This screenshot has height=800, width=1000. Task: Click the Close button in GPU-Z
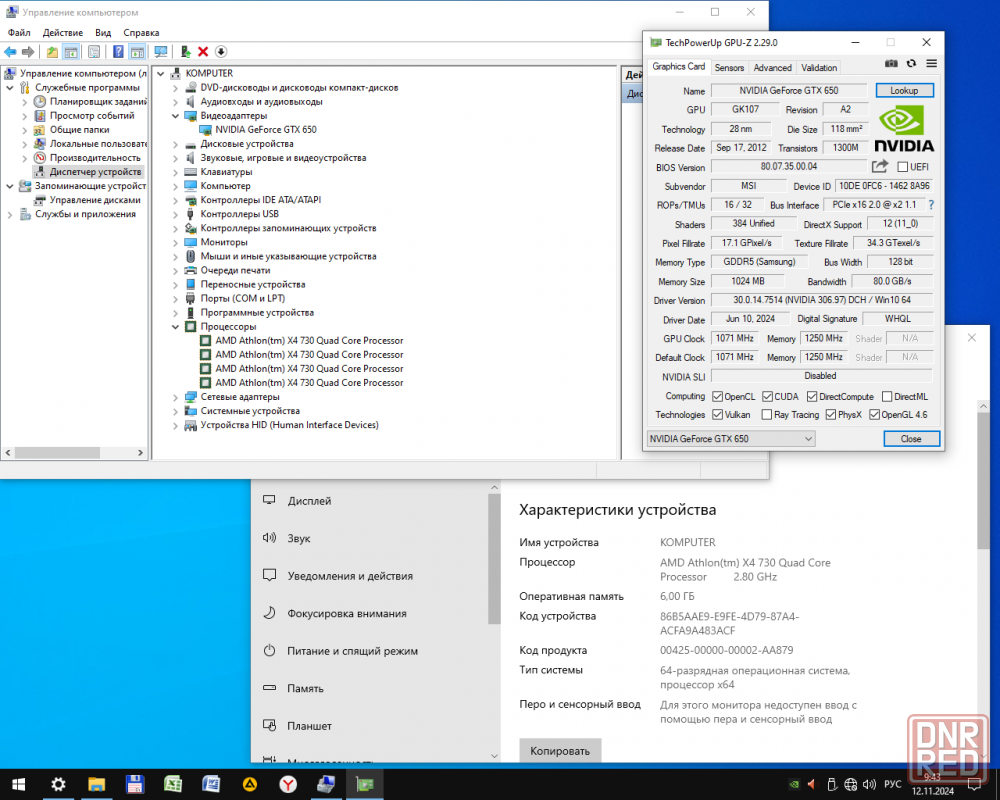(x=911, y=439)
